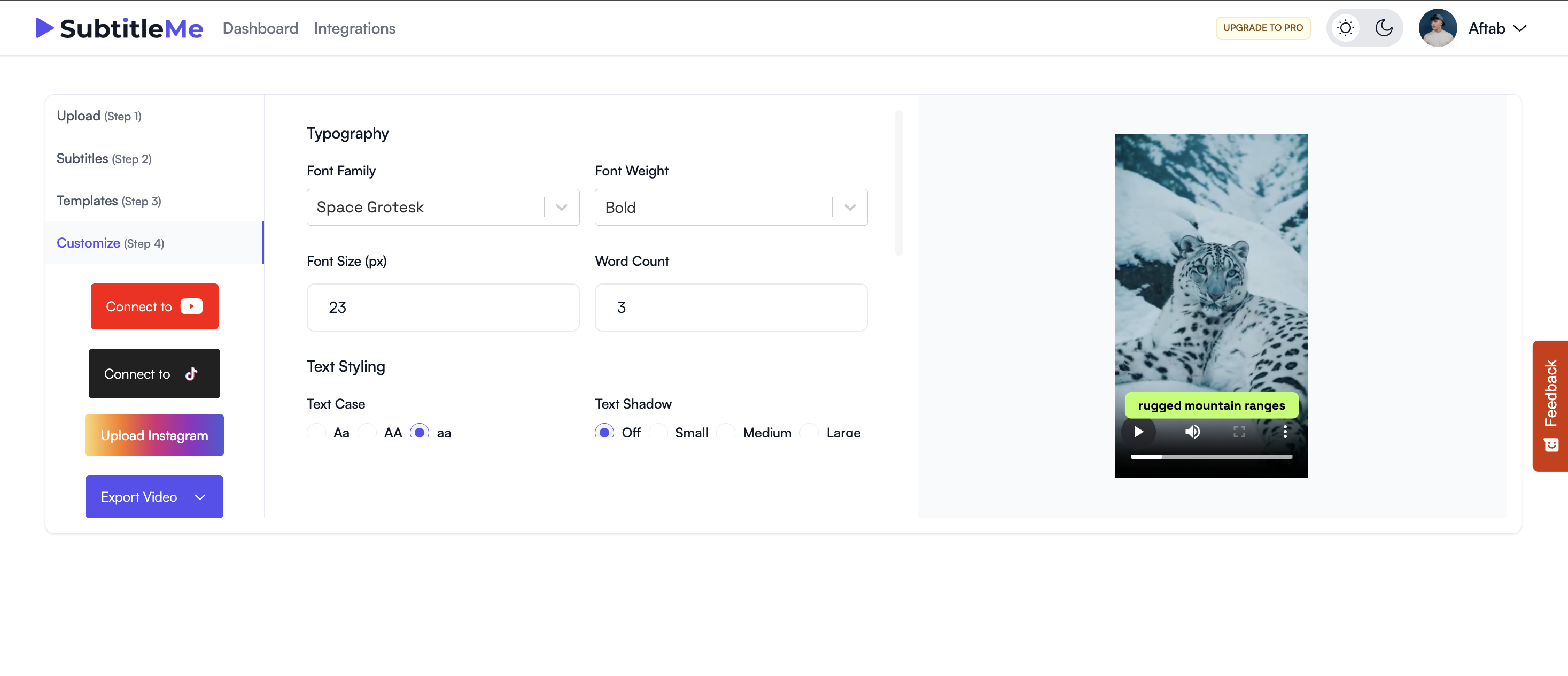Open the Font Family dropdown

pos(560,207)
